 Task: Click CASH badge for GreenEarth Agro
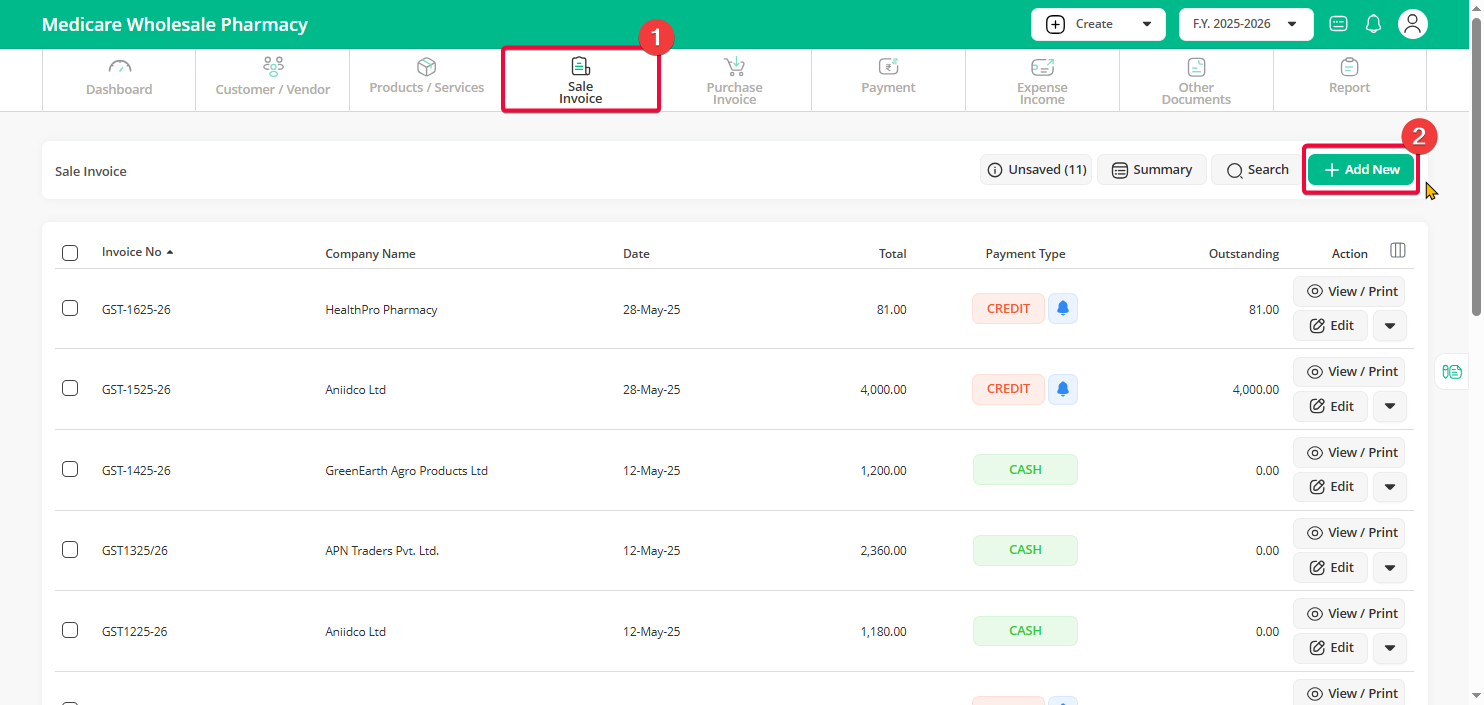[1025, 469]
